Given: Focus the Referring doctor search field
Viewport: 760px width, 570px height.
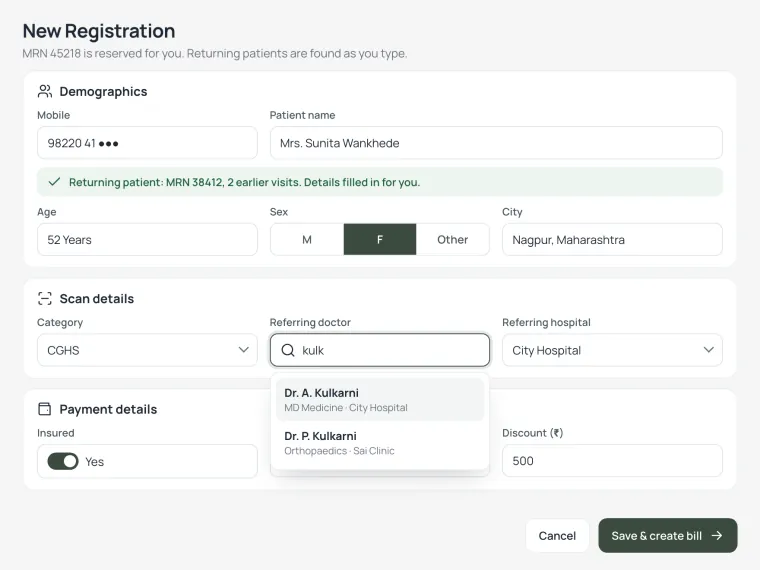Looking at the screenshot, I should tap(380, 350).
